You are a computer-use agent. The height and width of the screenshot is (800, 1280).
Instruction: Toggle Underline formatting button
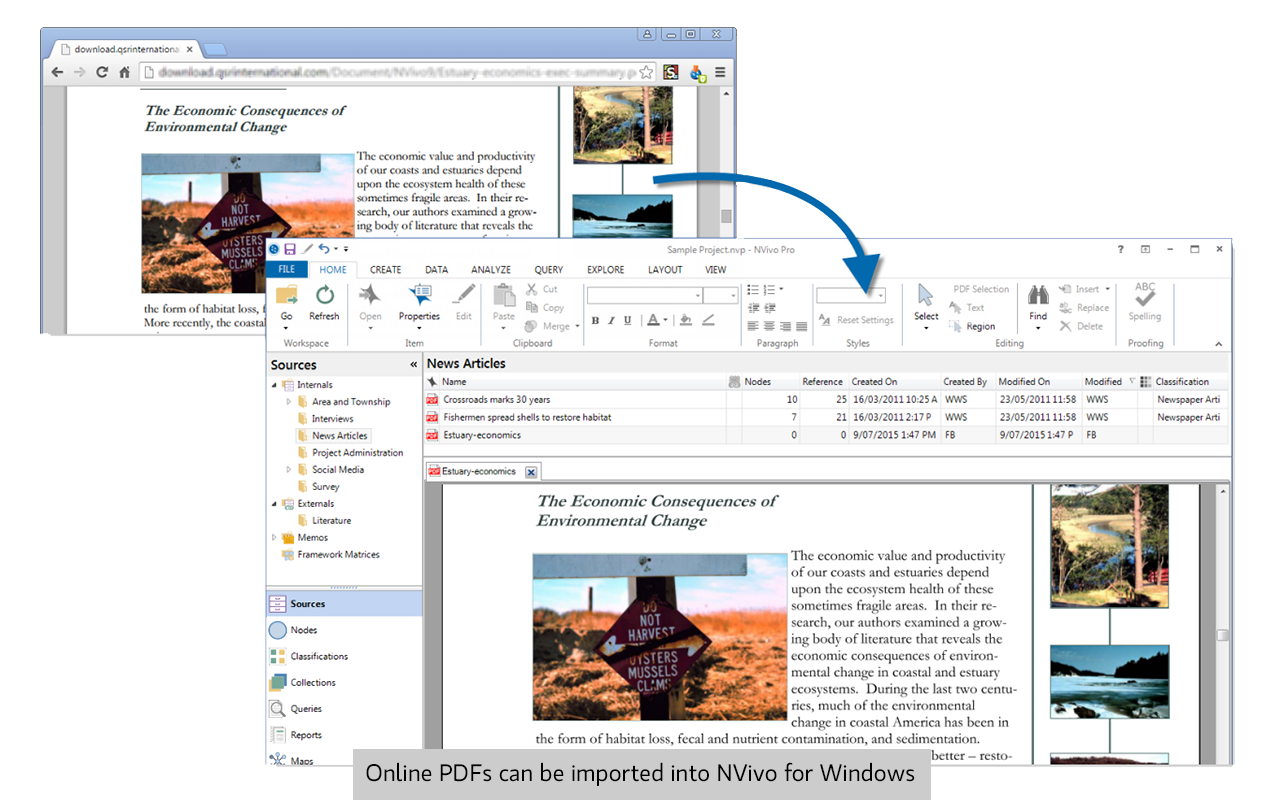[x=627, y=321]
